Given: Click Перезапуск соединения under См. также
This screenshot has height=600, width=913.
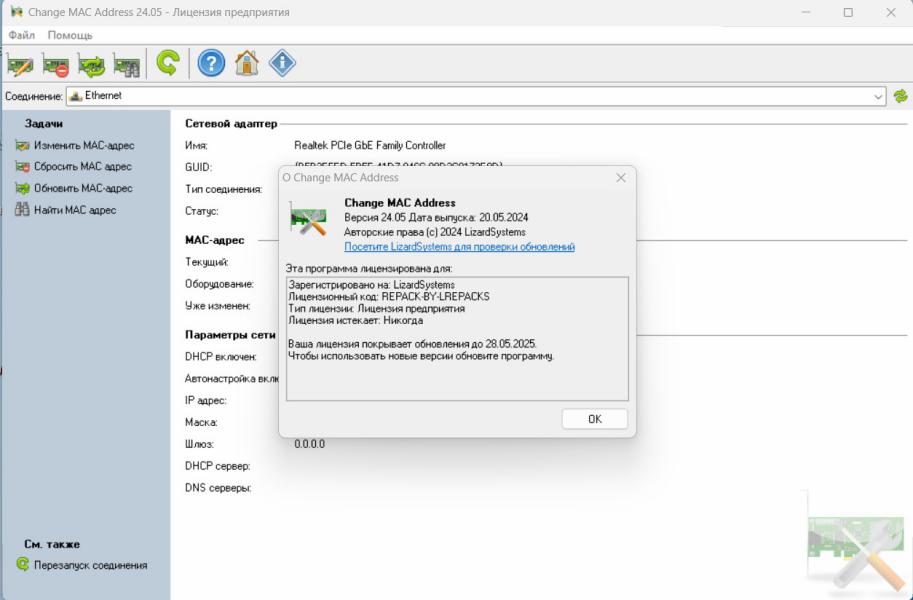Looking at the screenshot, I should coord(82,565).
